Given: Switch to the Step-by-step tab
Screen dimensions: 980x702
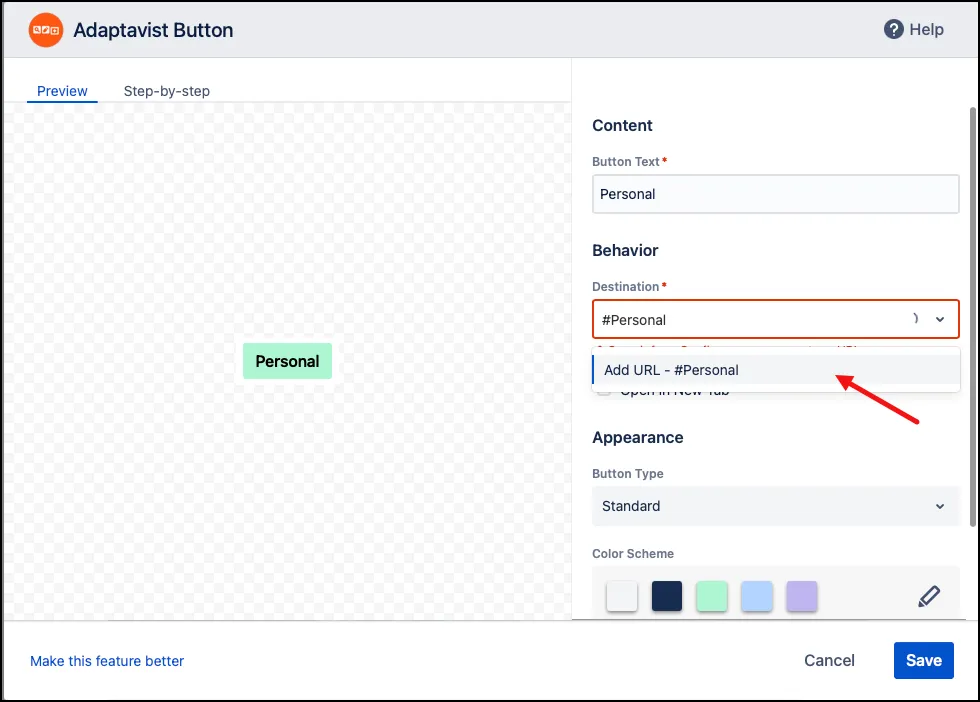Looking at the screenshot, I should point(166,91).
